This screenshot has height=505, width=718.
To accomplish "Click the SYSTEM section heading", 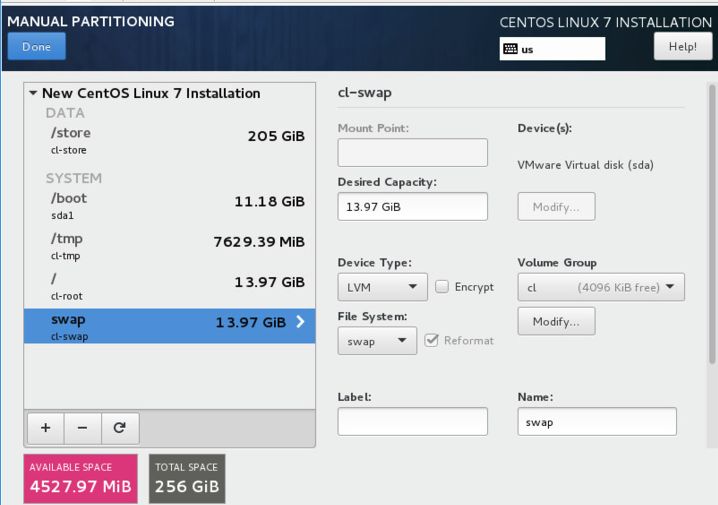I will (74, 178).
